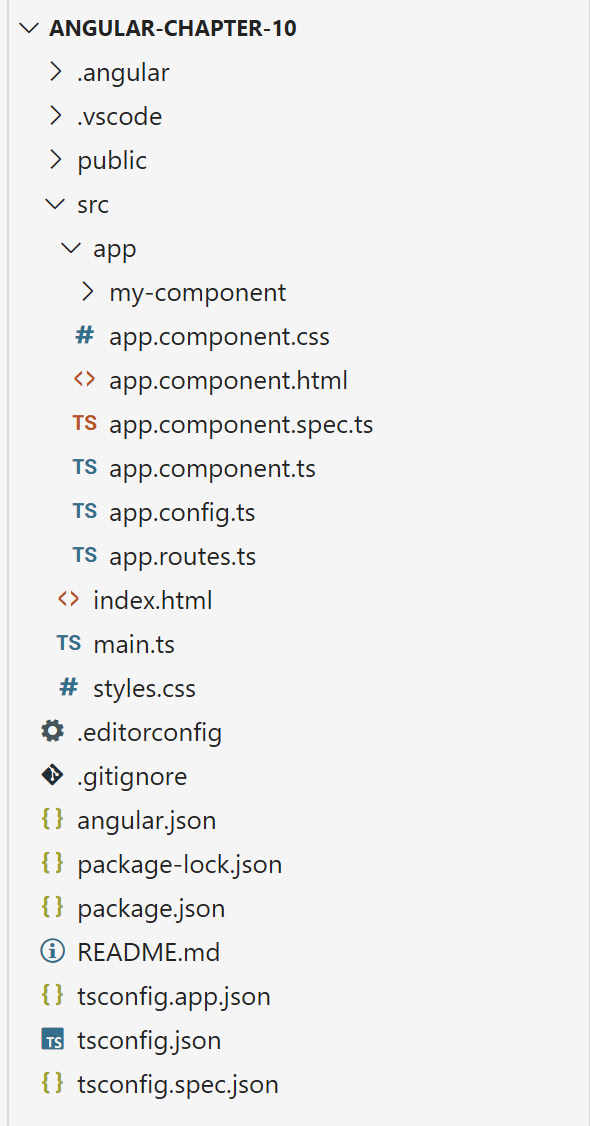590x1126 pixels.
Task: Click the HTML icon next to index.html
Action: [68, 599]
